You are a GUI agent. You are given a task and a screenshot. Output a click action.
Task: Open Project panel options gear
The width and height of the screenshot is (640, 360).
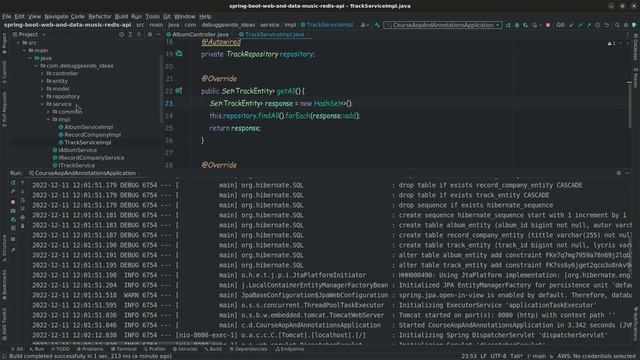coord(150,35)
